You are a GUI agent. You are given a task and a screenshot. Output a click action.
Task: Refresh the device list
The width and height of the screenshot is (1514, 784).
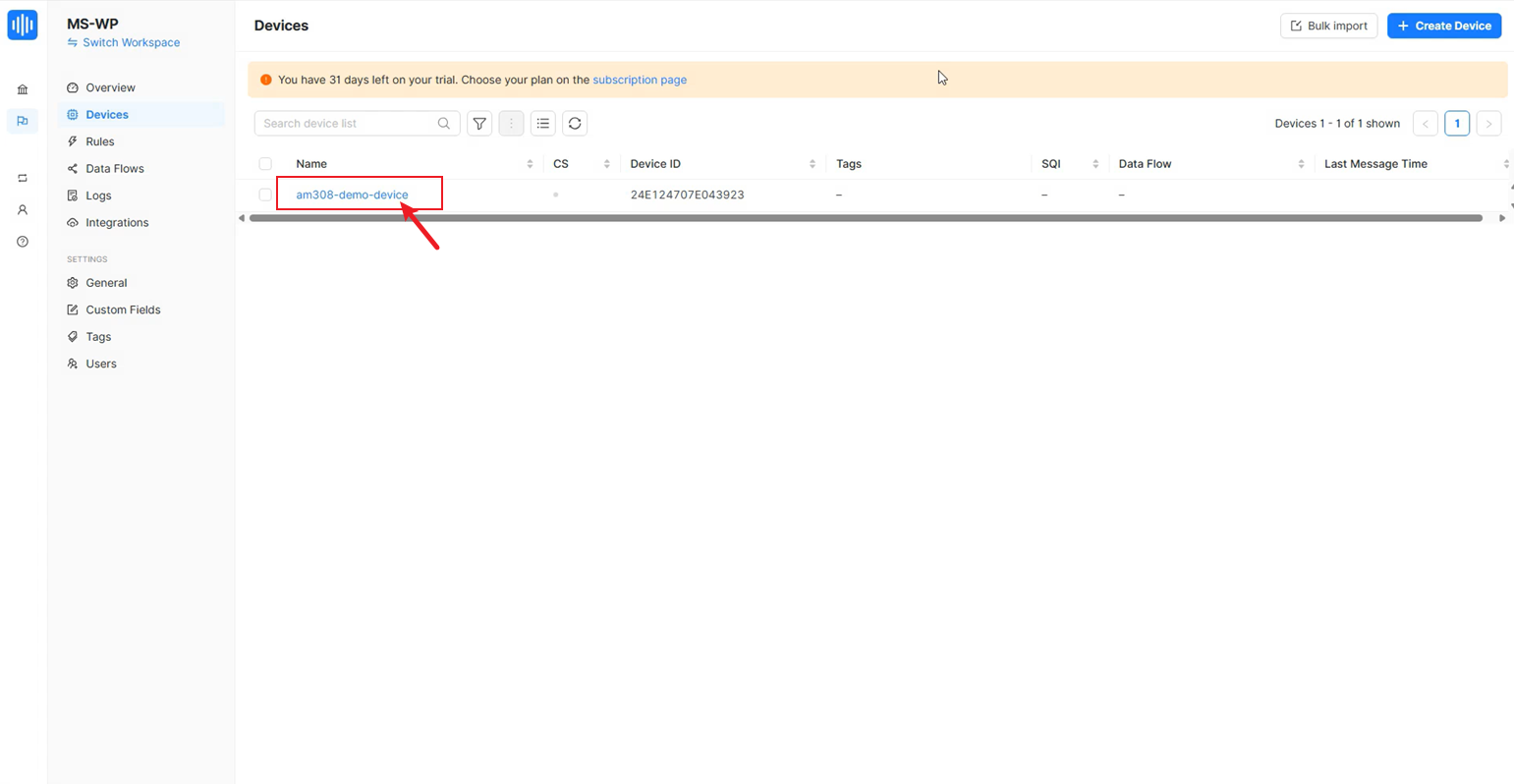(x=575, y=123)
